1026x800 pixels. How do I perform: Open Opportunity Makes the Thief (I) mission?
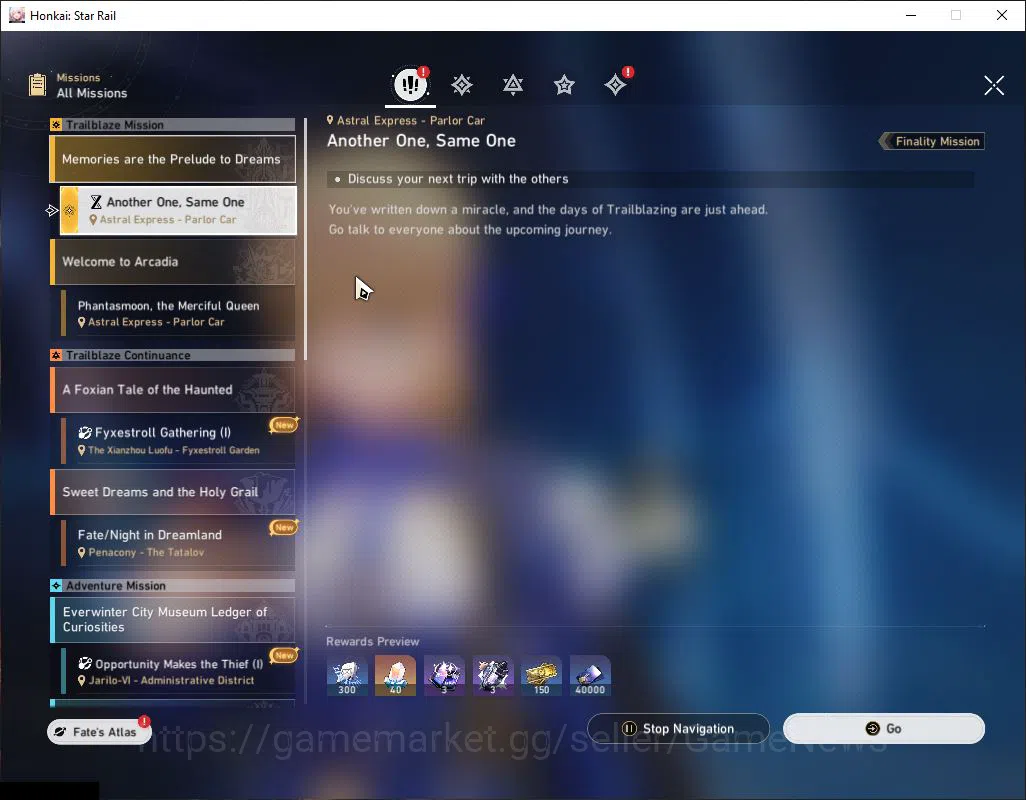click(178, 671)
